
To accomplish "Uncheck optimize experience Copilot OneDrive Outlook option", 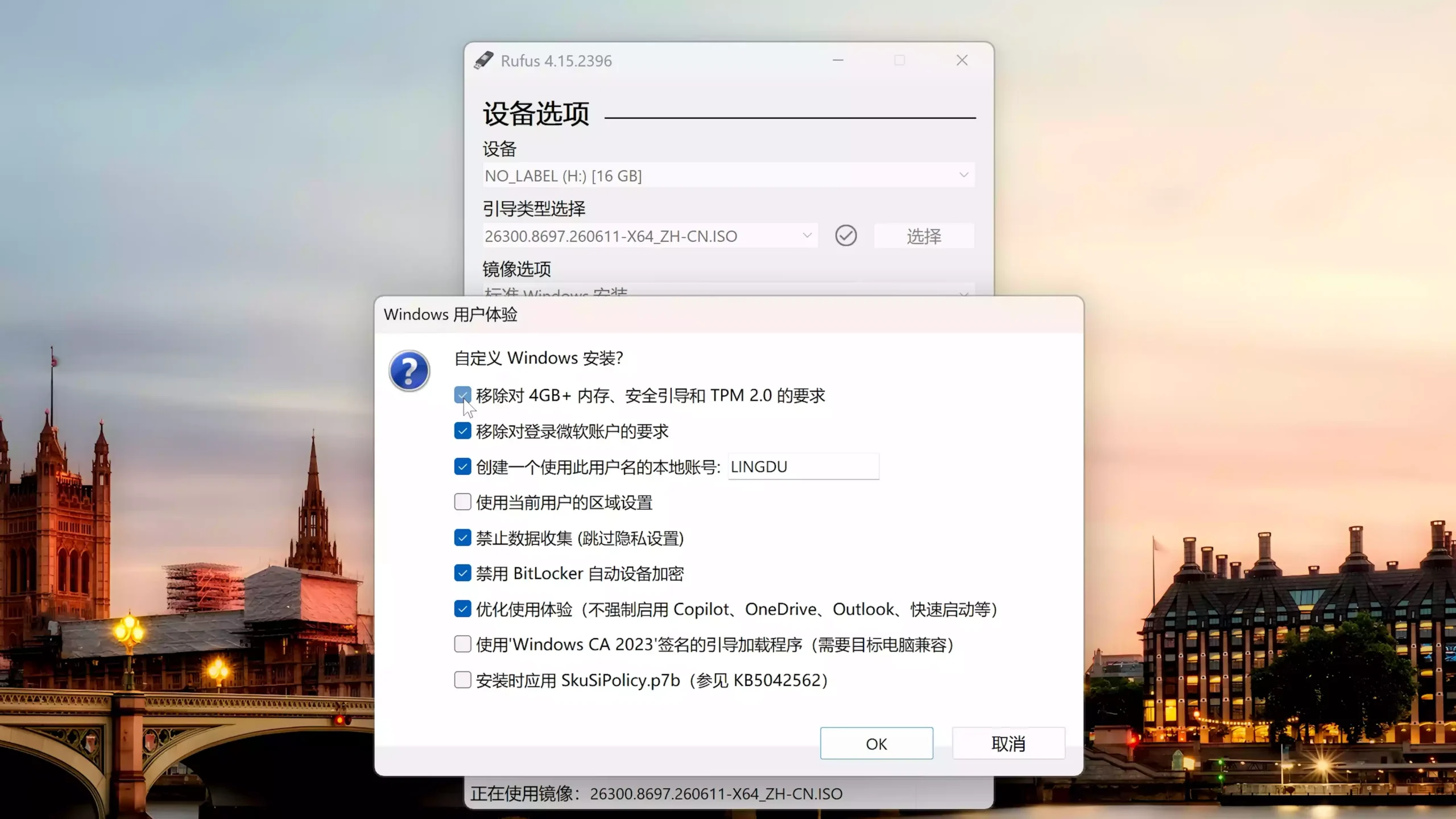I will coord(462,609).
